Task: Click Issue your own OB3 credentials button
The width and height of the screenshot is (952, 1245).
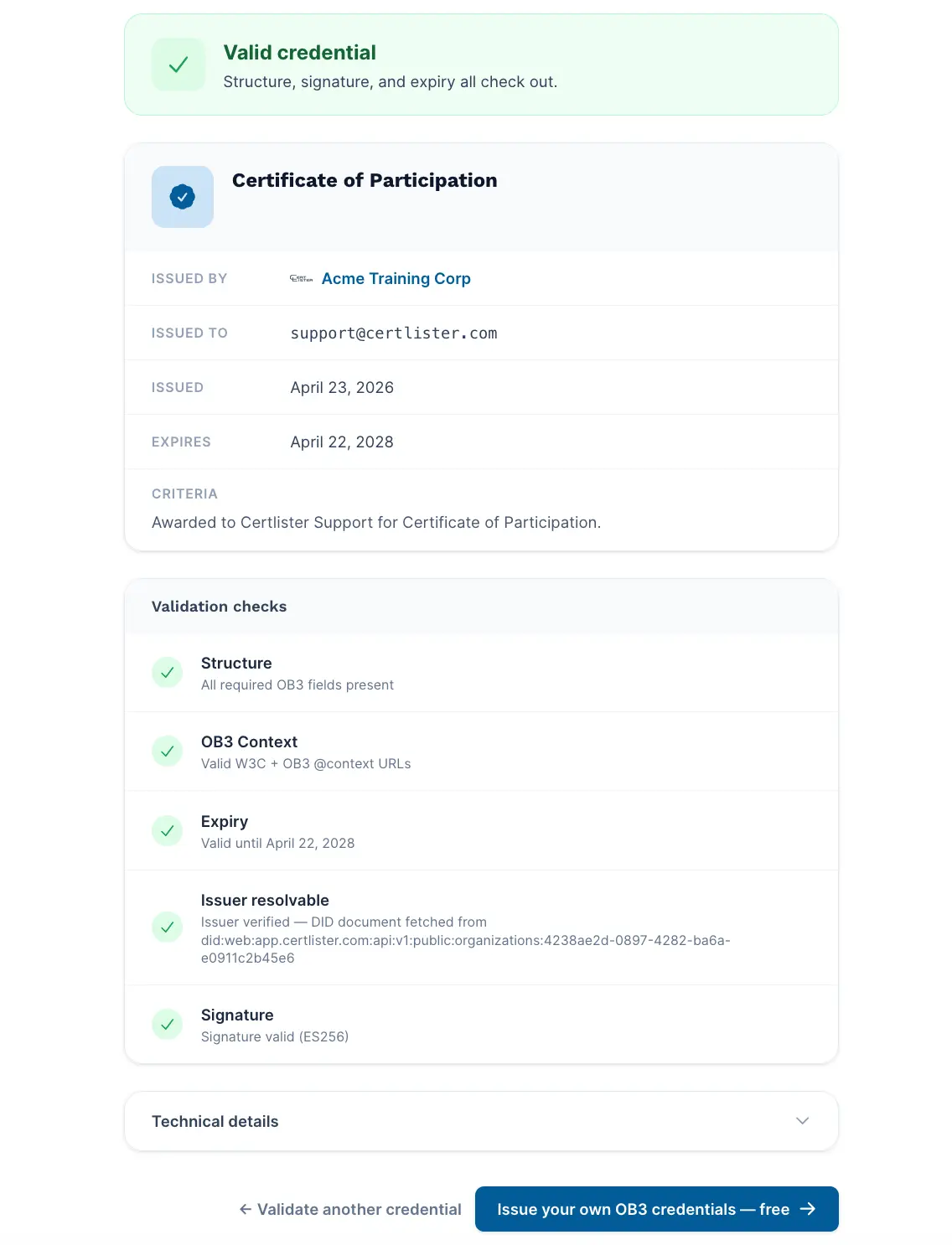Action: point(657,1209)
